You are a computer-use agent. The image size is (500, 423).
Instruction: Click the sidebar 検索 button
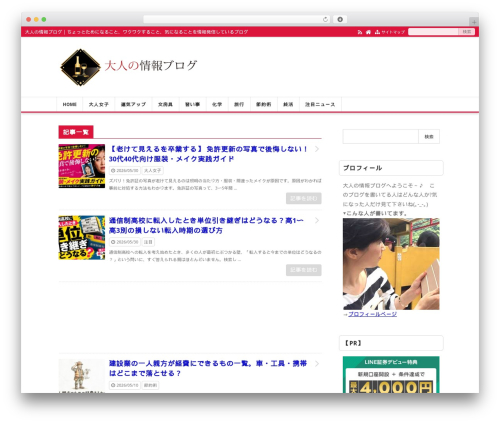pyautogui.click(x=429, y=136)
